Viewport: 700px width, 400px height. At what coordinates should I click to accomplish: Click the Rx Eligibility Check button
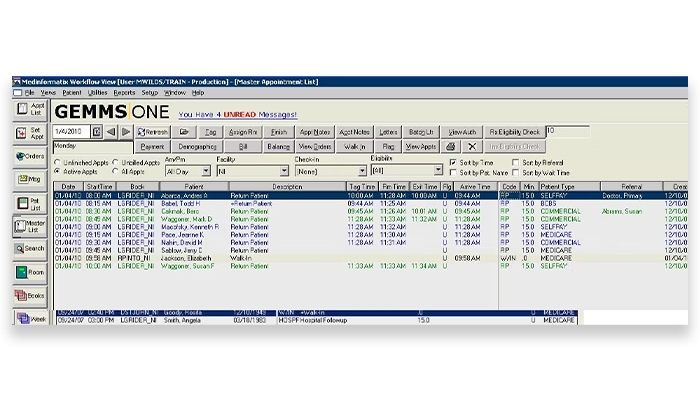click(x=514, y=132)
